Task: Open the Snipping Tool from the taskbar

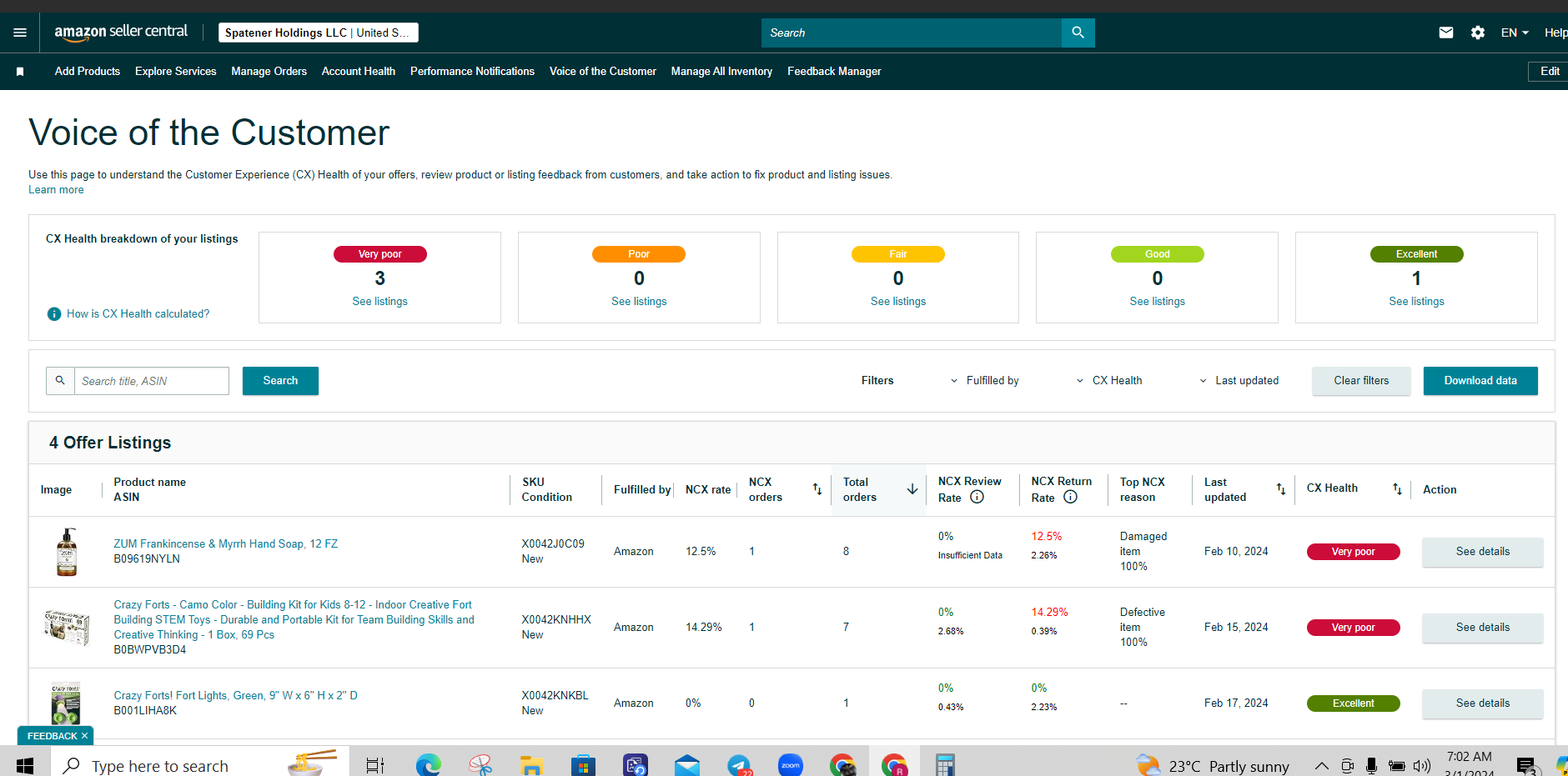Action: 480,764
